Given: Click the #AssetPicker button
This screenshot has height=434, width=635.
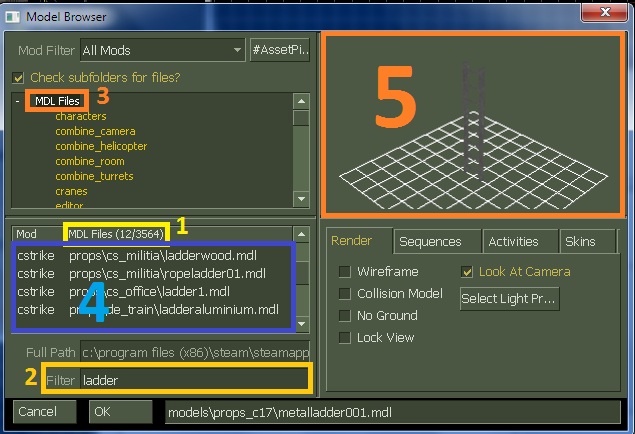Looking at the screenshot, I should [x=282, y=49].
